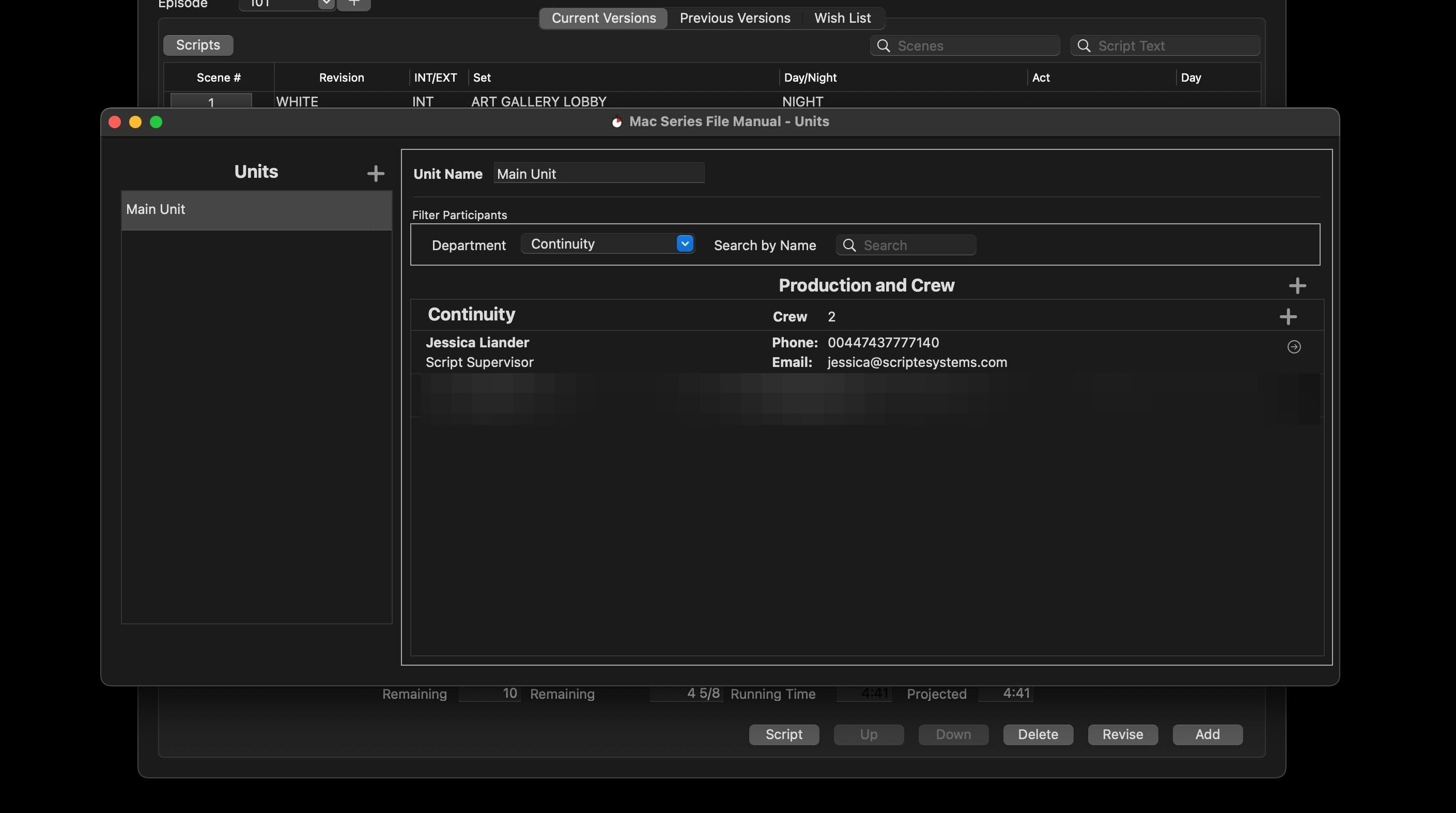Click plus icon beside Production and Crew
This screenshot has width=1456, height=813.
1297,285
